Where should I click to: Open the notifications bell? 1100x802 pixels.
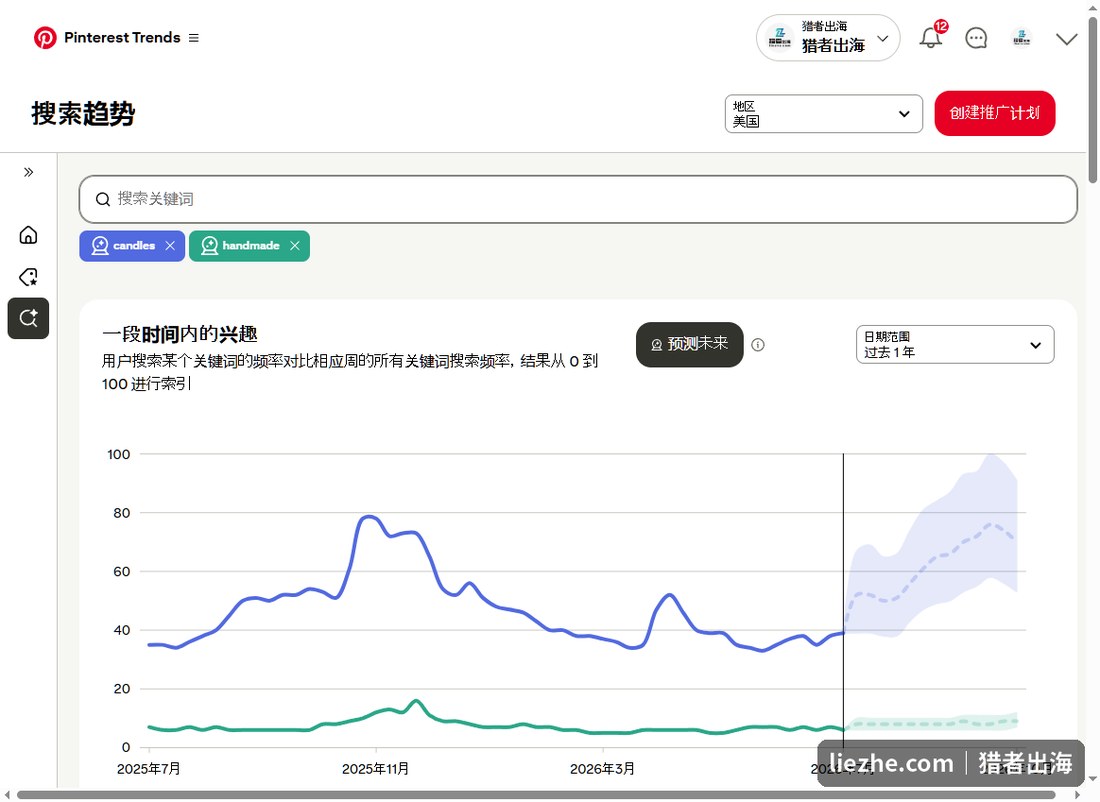[931, 38]
